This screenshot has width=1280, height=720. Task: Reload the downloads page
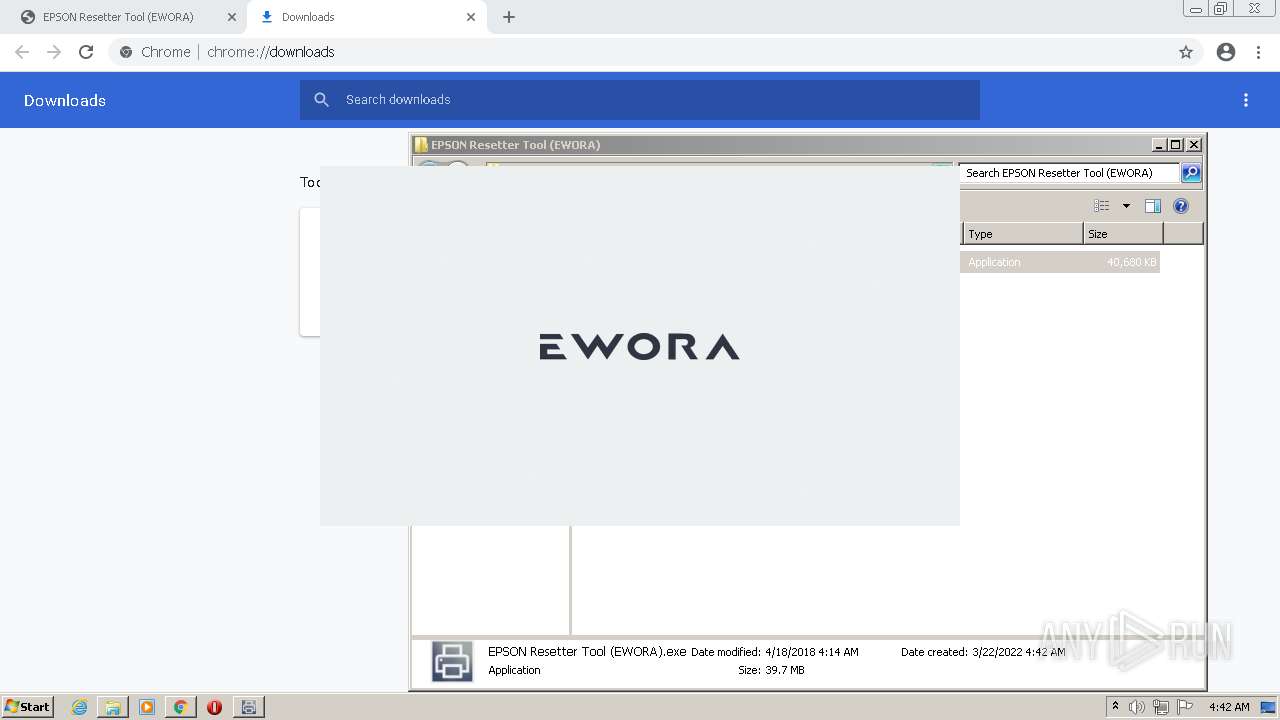(x=86, y=52)
